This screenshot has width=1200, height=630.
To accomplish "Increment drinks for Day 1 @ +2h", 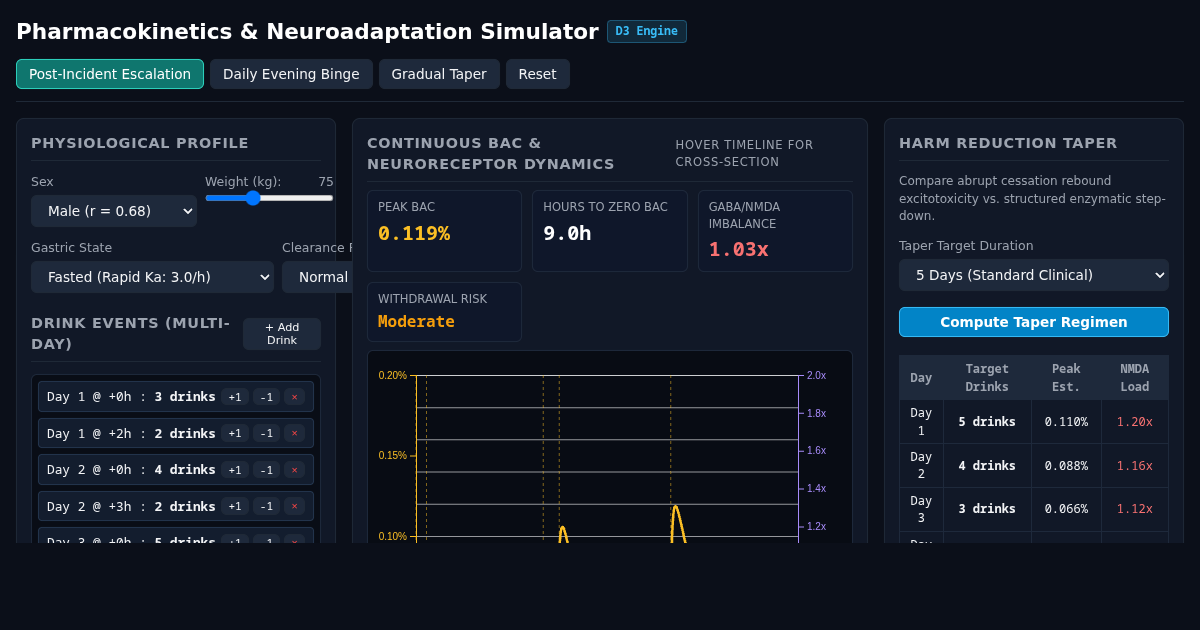I will (x=235, y=433).
